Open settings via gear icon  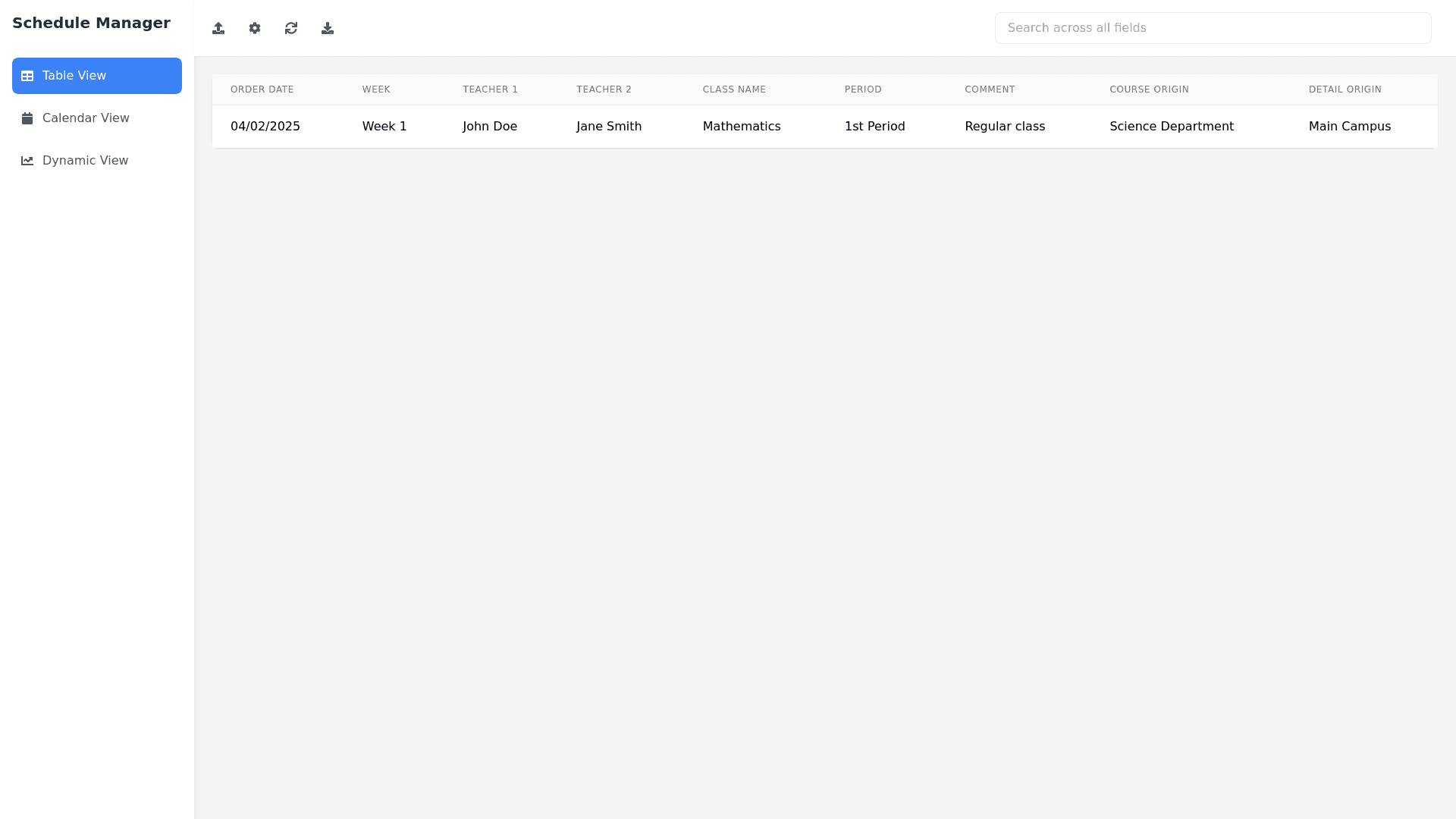(x=255, y=28)
